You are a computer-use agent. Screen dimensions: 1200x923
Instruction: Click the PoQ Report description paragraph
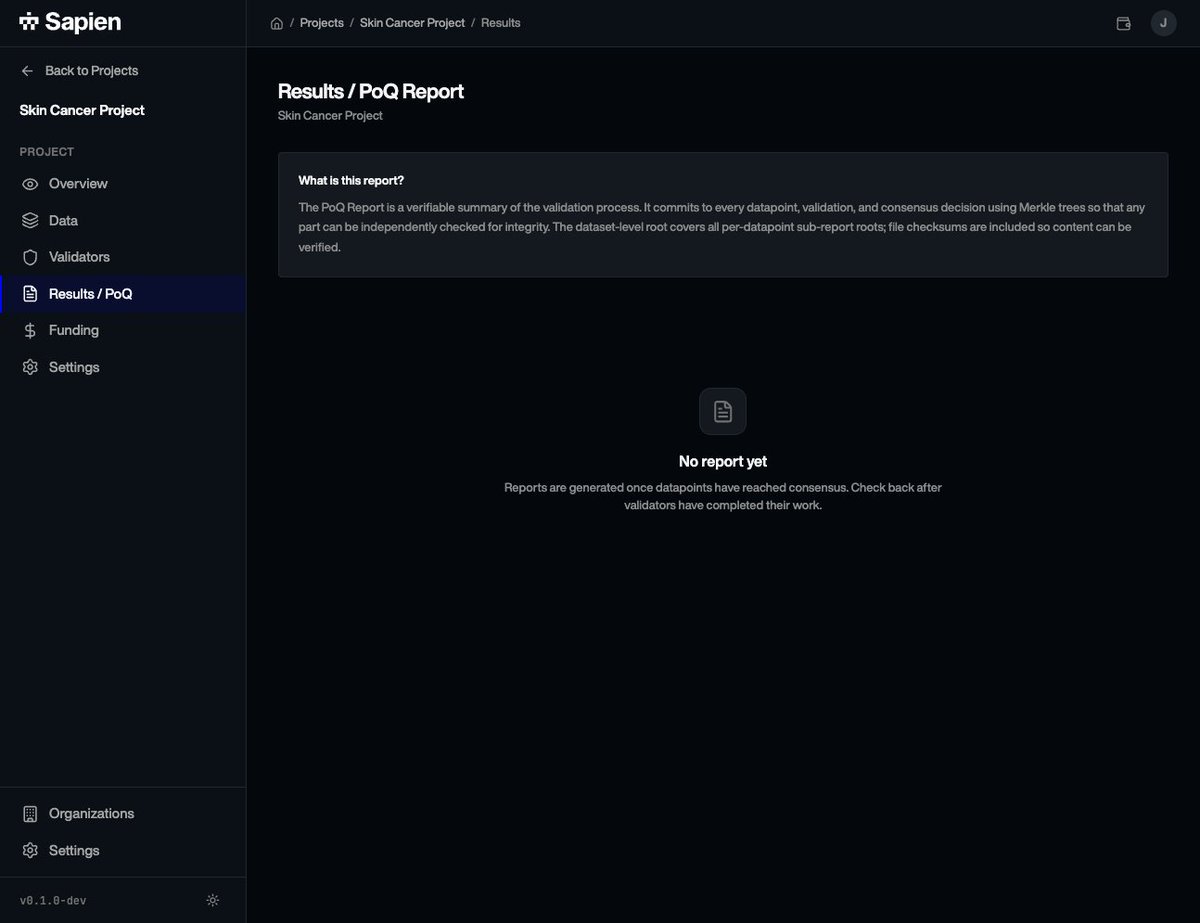[x=722, y=227]
